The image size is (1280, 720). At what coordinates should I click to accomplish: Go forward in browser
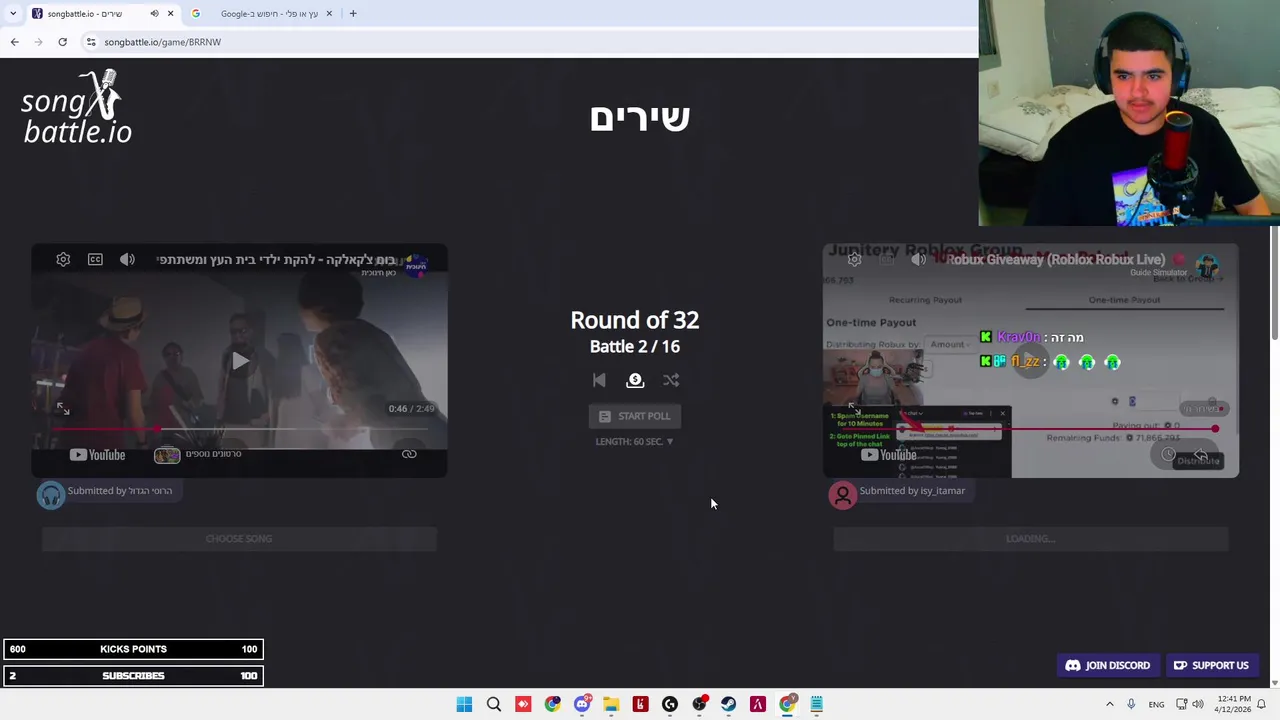click(38, 42)
